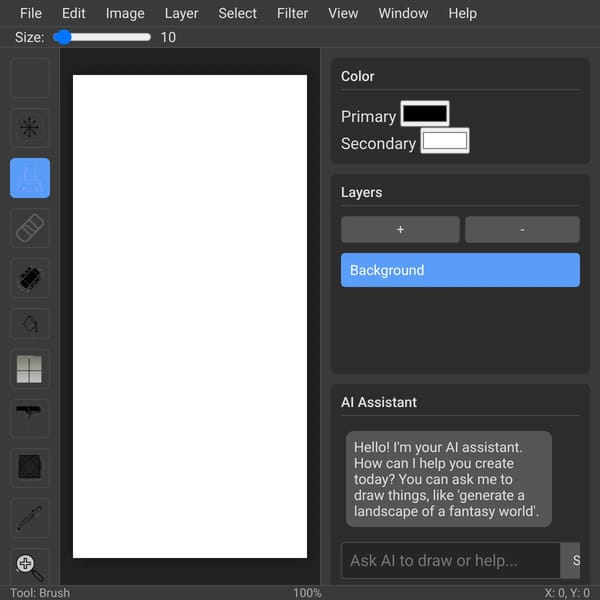The width and height of the screenshot is (600, 600).
Task: Open the File menu
Action: click(31, 13)
